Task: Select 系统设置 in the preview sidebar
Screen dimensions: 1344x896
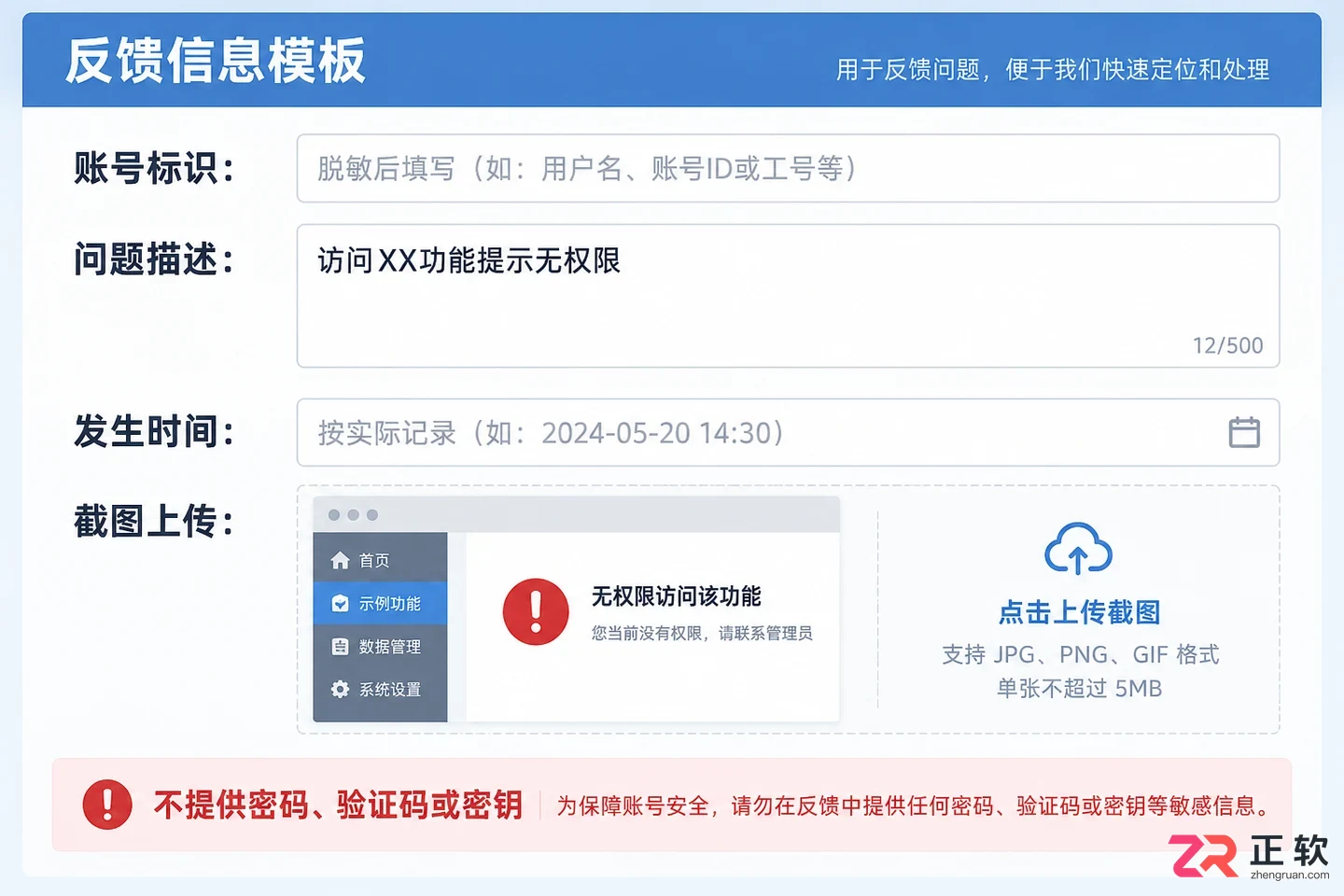Action: pos(380,690)
